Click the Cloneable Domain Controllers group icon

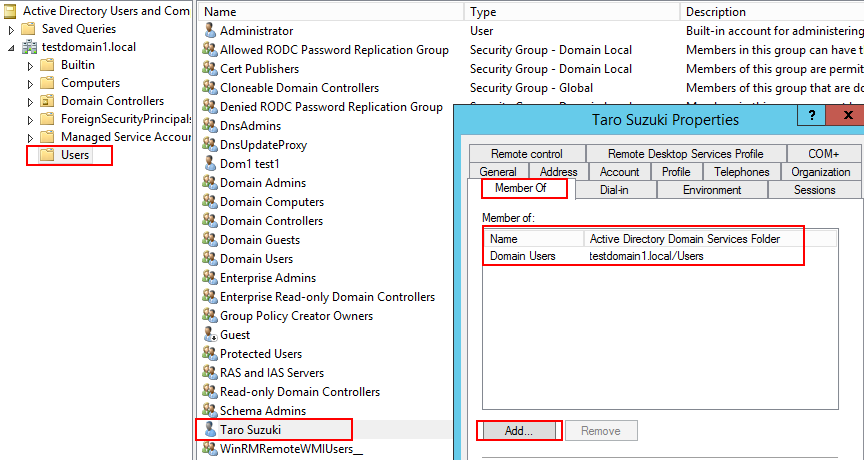click(210, 88)
